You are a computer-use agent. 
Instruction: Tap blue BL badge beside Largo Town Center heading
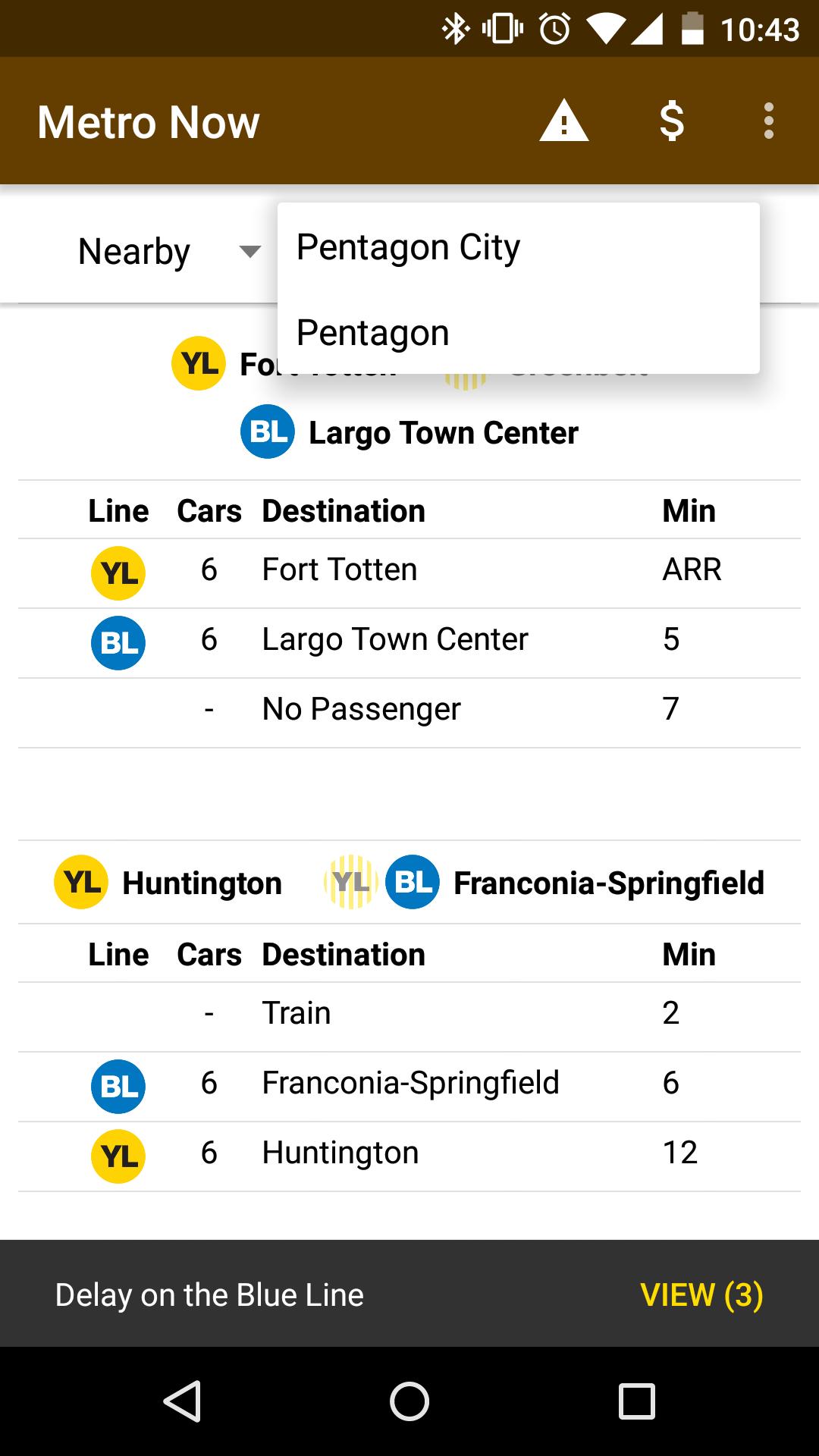click(x=268, y=432)
